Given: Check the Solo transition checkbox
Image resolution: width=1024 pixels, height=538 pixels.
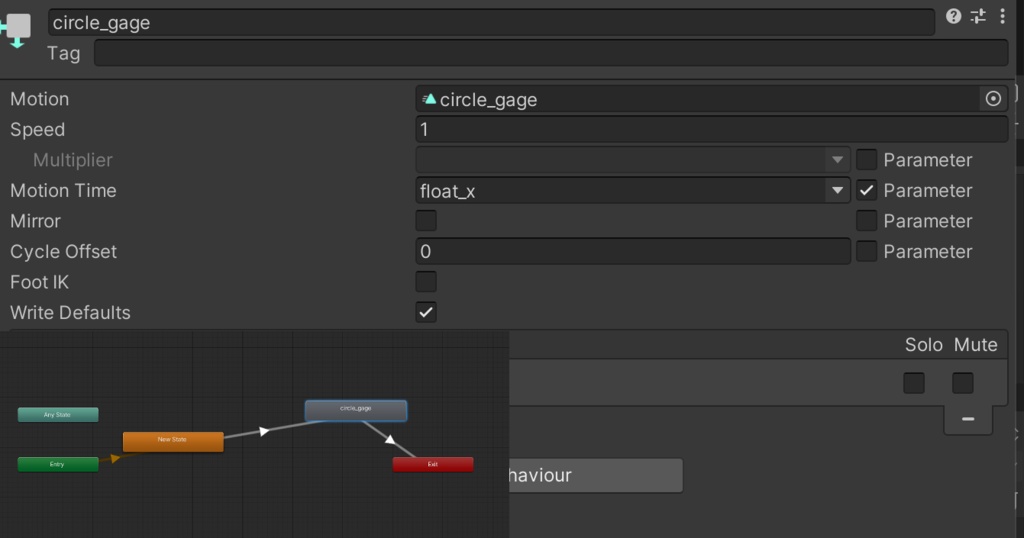Looking at the screenshot, I should [914, 382].
